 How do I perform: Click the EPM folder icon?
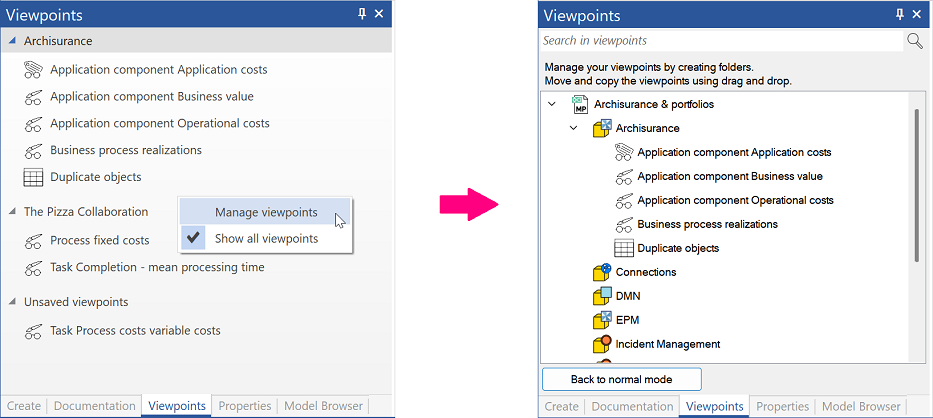coord(602,320)
